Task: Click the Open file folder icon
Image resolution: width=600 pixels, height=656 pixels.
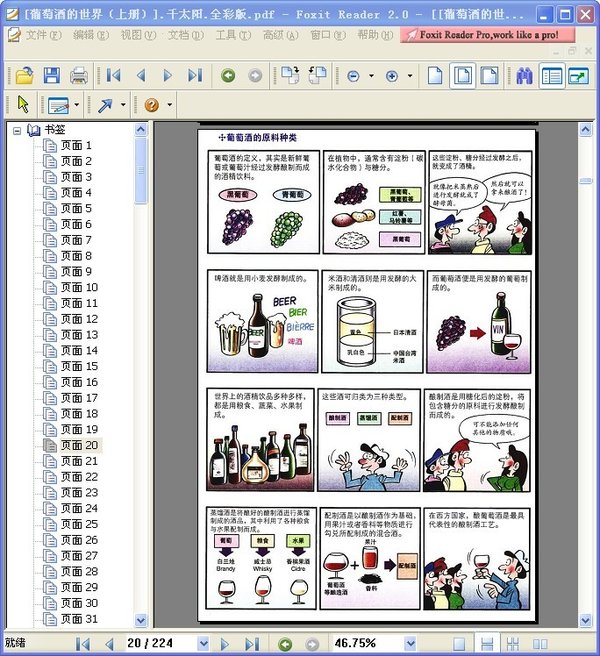Action: pyautogui.click(x=25, y=76)
